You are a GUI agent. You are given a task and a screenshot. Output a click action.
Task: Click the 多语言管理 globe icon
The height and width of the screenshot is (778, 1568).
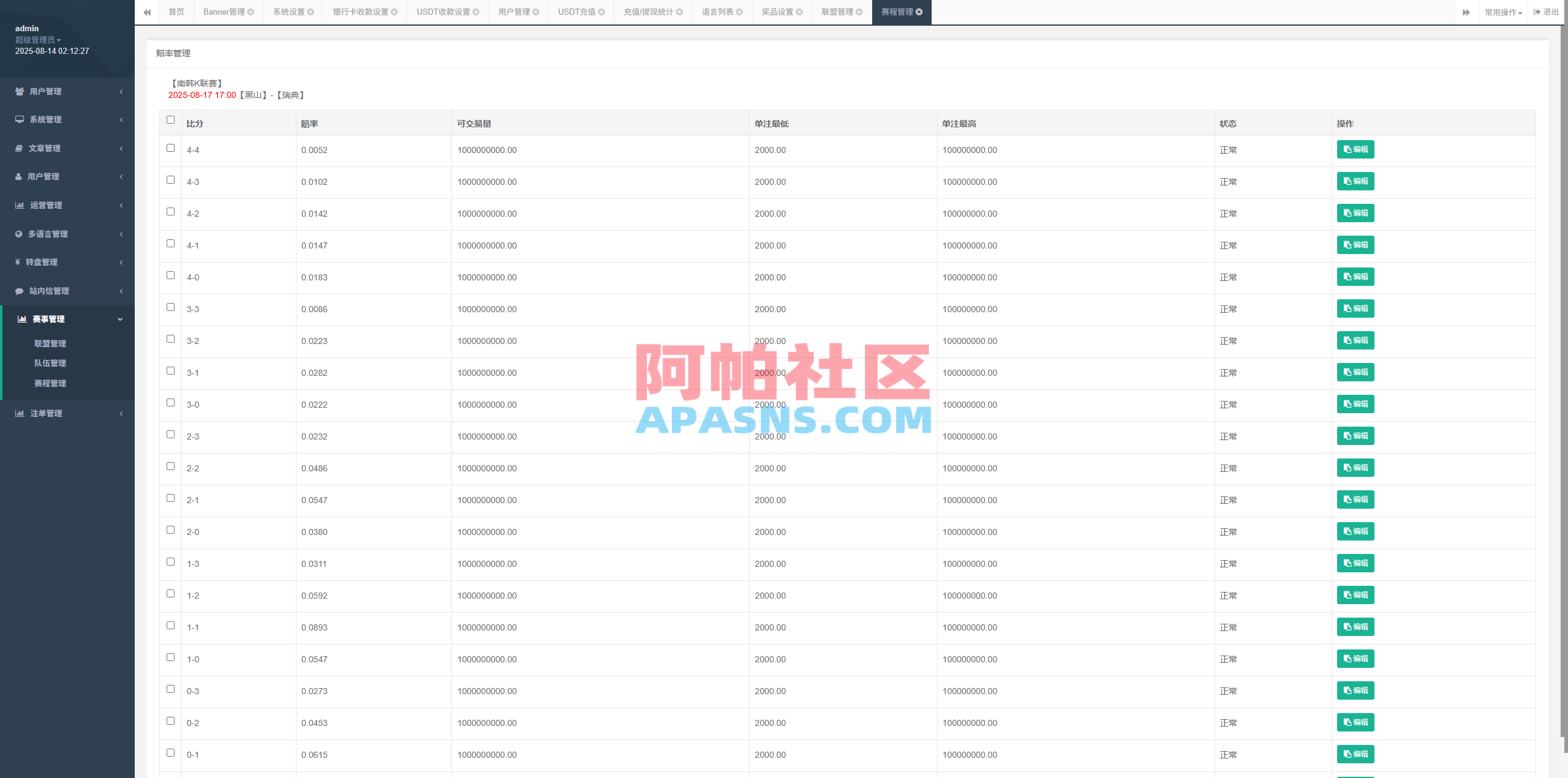(18, 234)
